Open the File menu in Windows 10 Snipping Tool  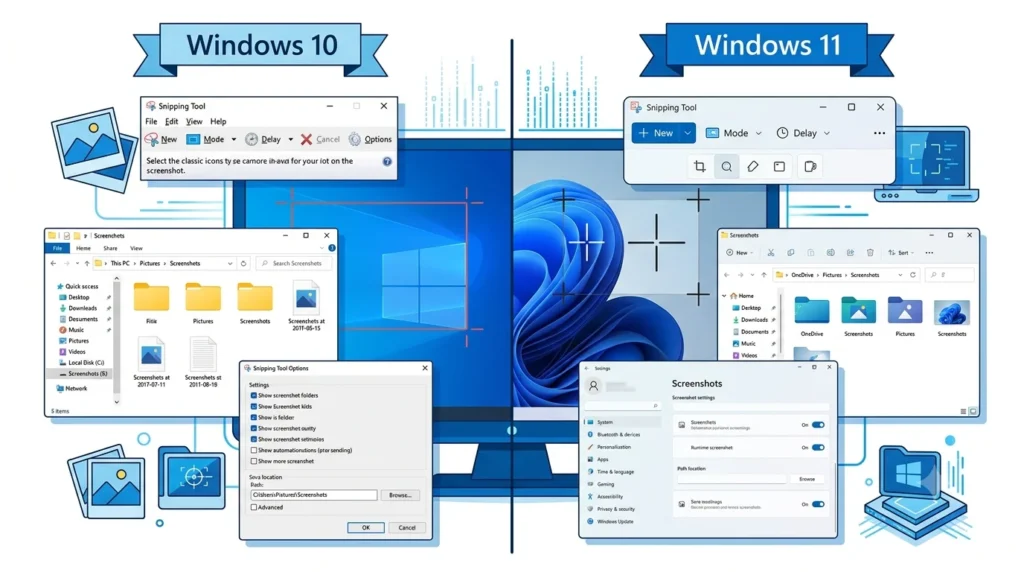pyautogui.click(x=151, y=121)
